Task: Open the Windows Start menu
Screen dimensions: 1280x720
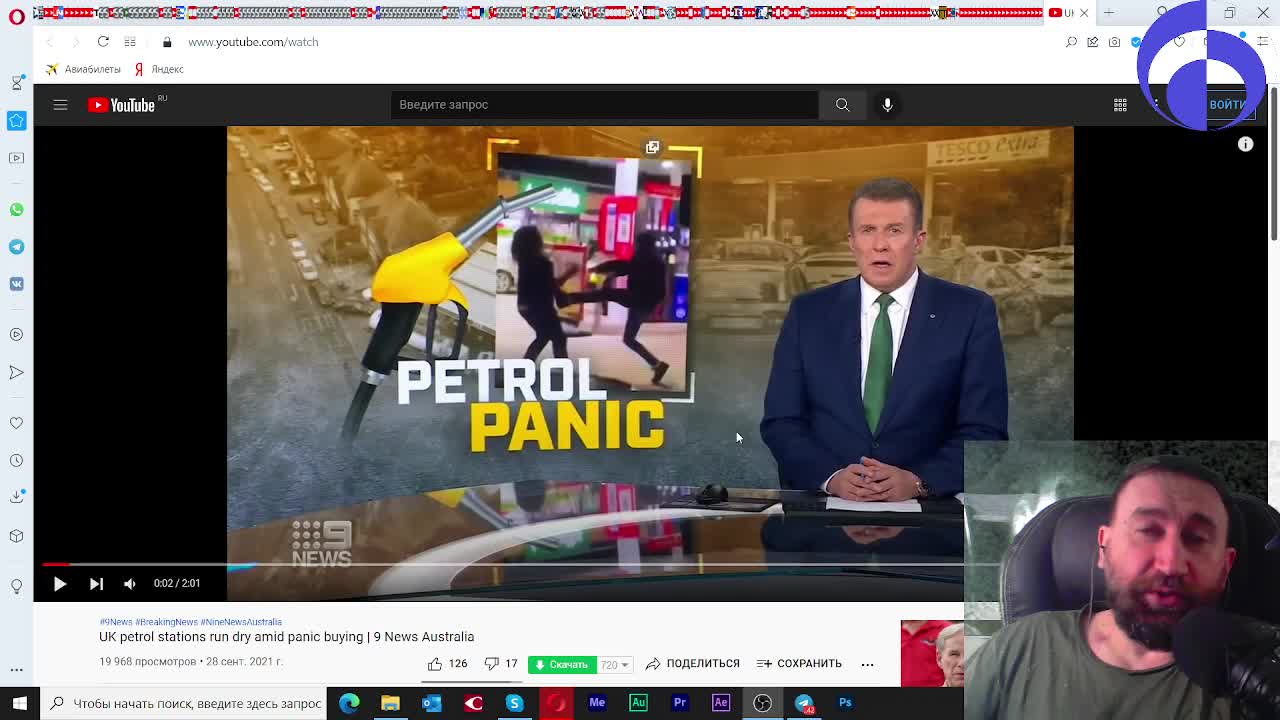Action: (19, 703)
